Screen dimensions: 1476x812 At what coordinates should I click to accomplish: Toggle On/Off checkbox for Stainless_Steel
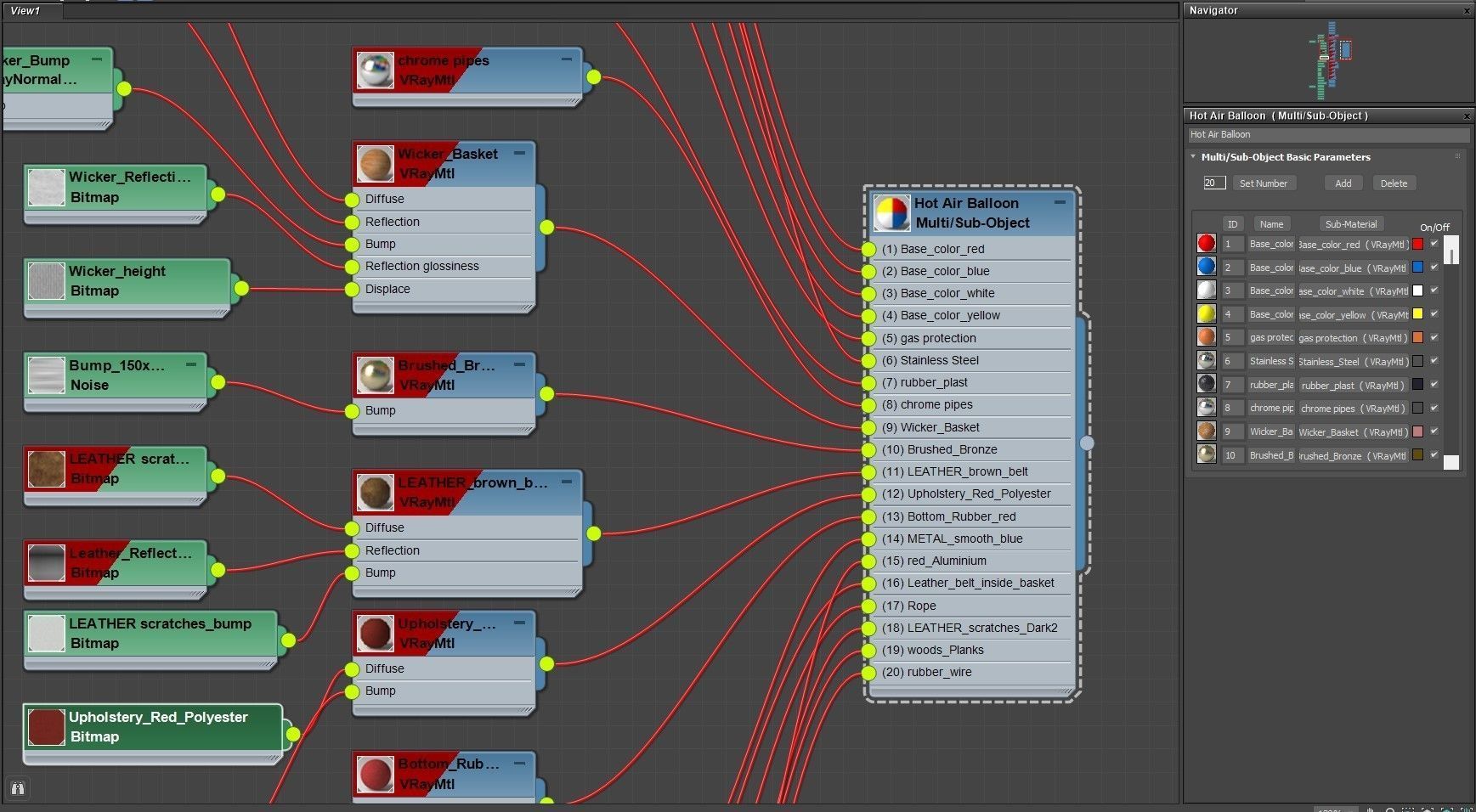point(1434,361)
